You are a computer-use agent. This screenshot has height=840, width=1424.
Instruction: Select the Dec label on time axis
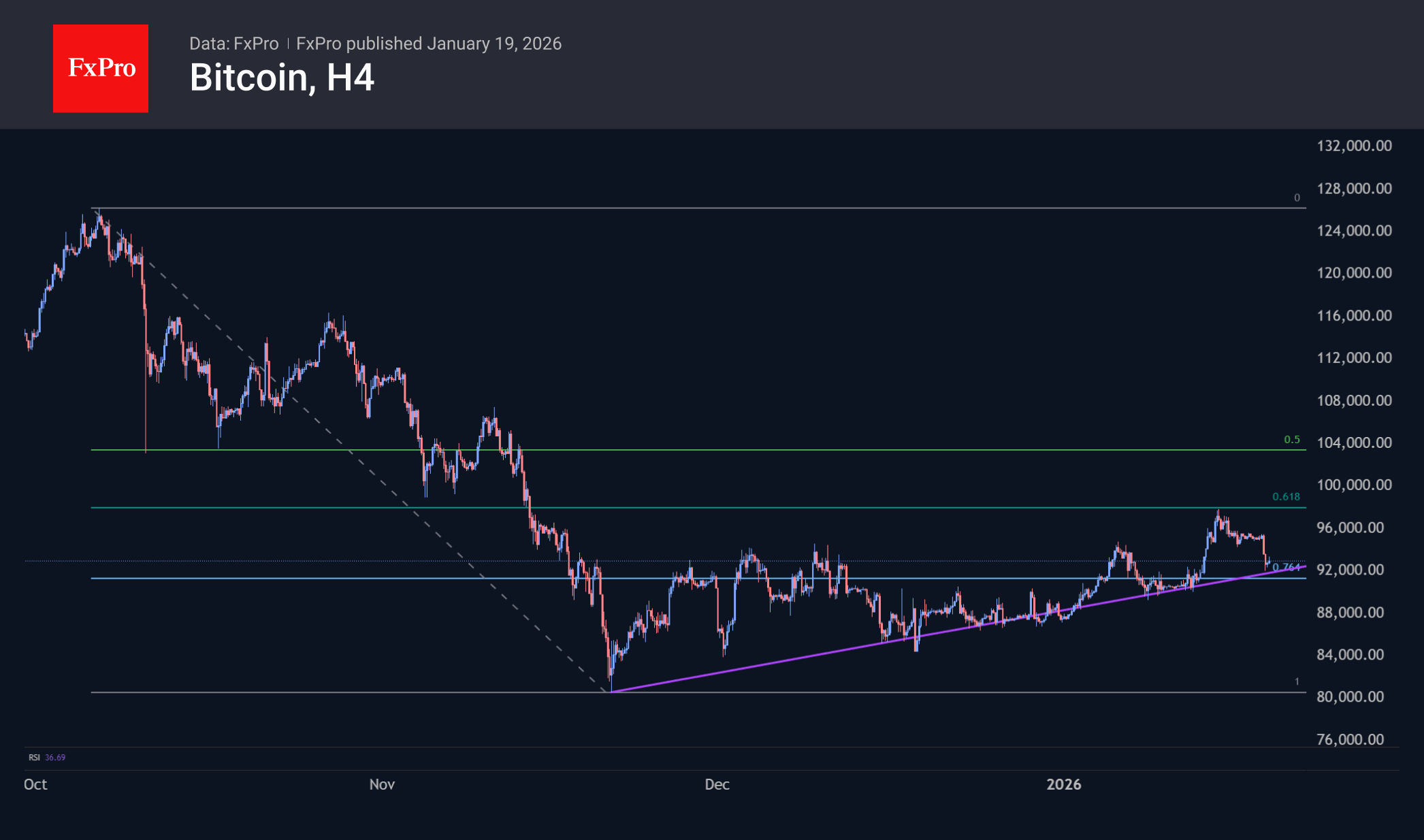(717, 784)
